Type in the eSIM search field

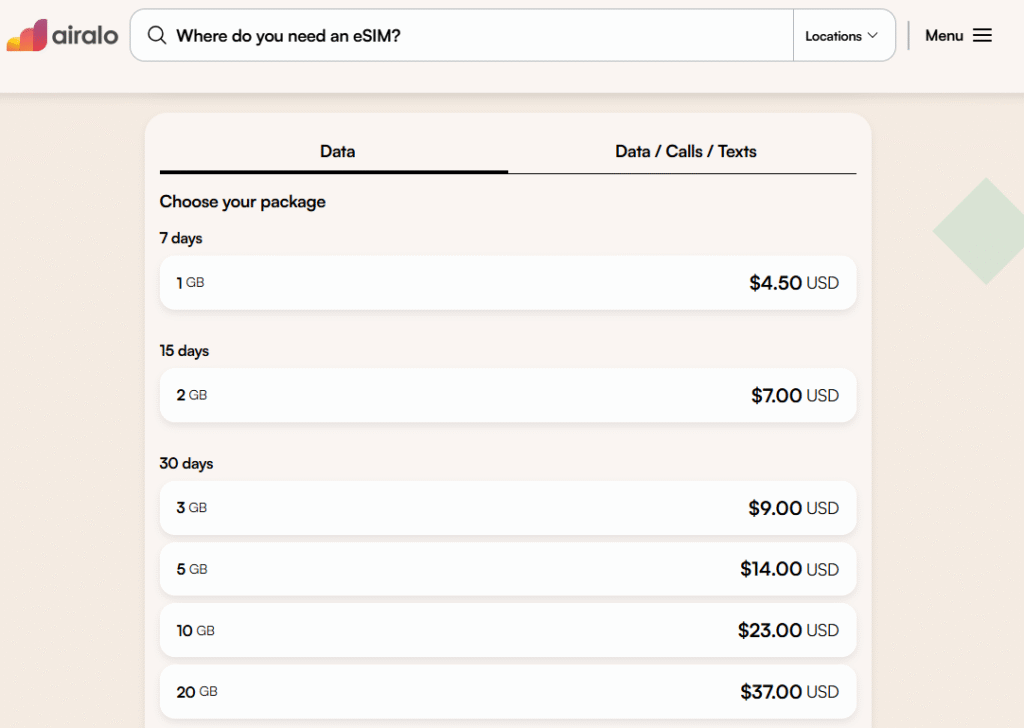click(480, 35)
